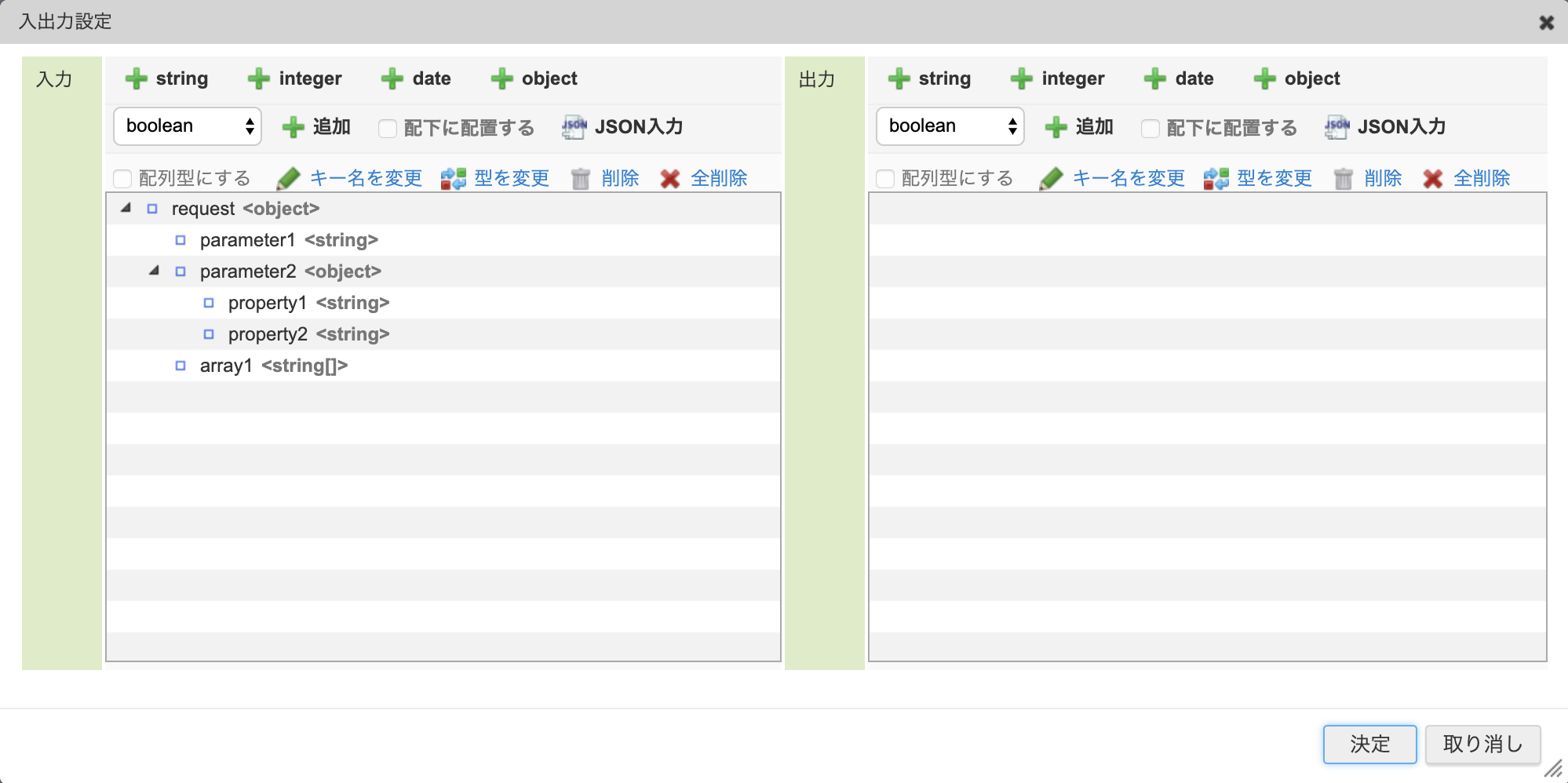Enable 配下に配置する checkbox in input panel

coord(388,128)
